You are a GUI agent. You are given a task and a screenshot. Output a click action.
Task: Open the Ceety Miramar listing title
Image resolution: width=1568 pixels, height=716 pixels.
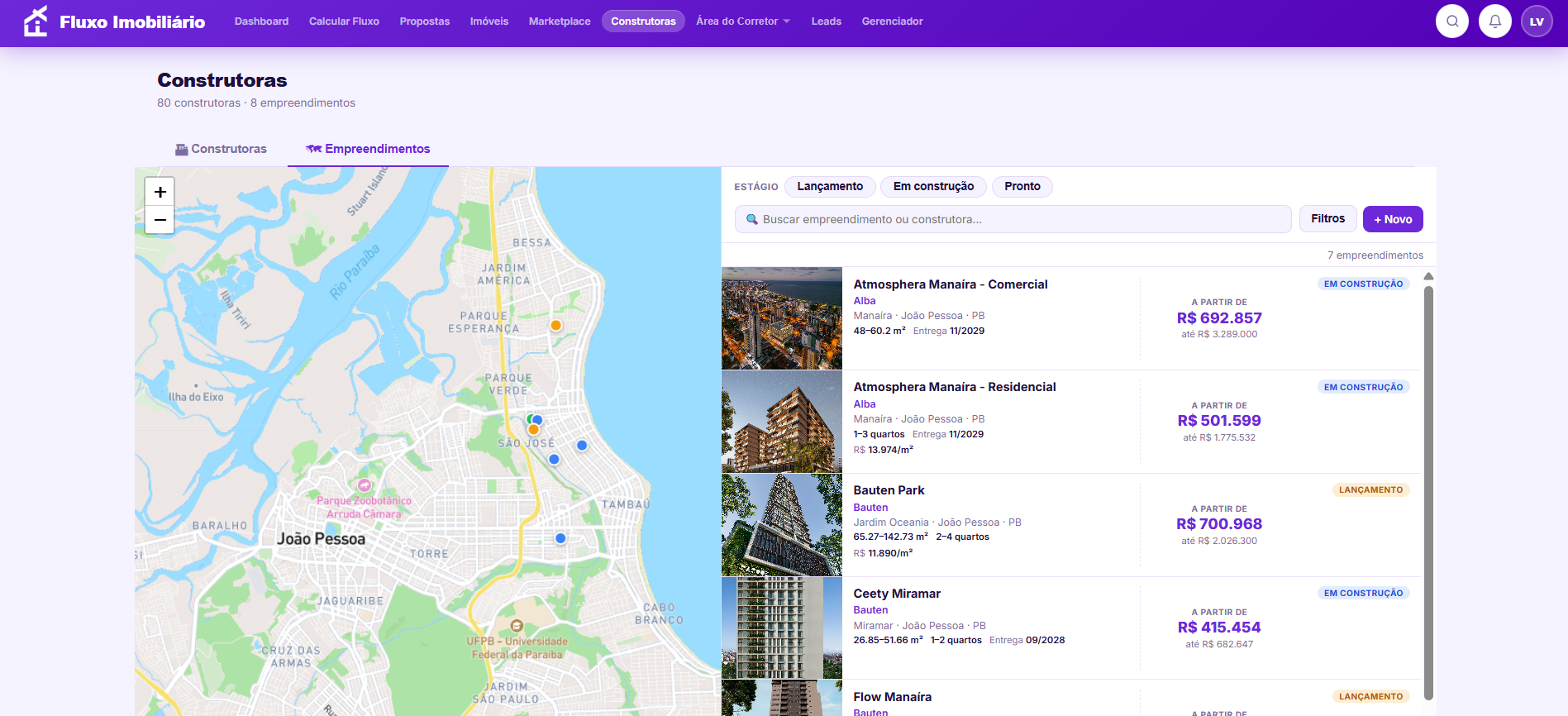point(897,594)
